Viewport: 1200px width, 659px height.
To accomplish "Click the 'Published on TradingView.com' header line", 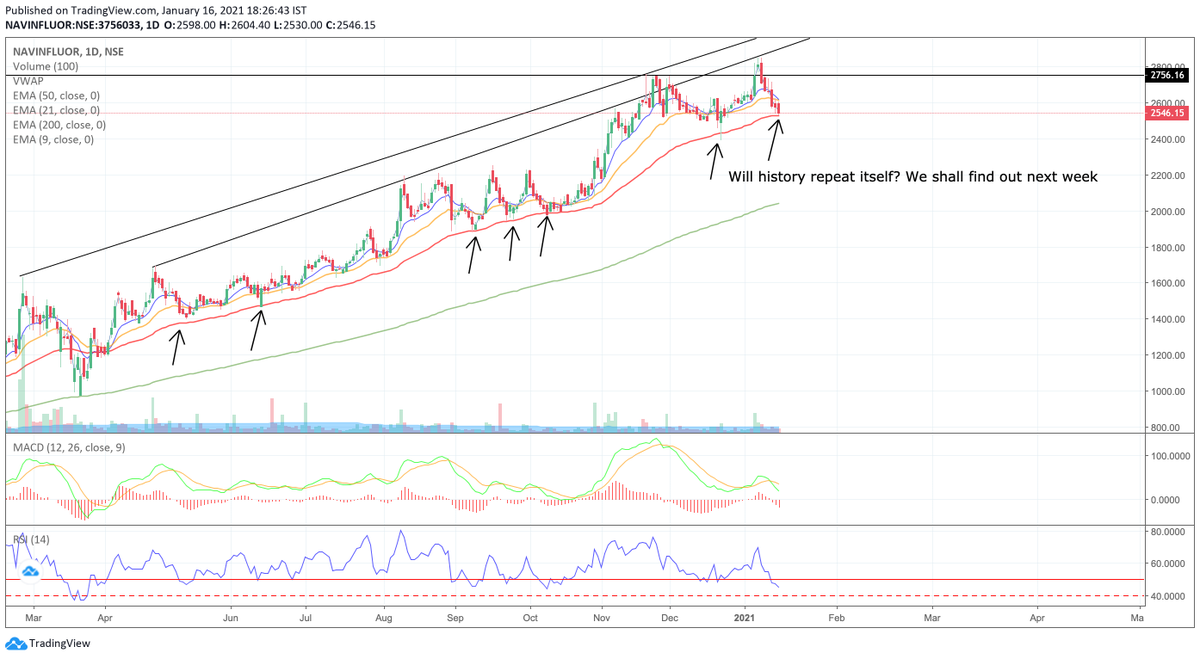I will pyautogui.click(x=156, y=8).
